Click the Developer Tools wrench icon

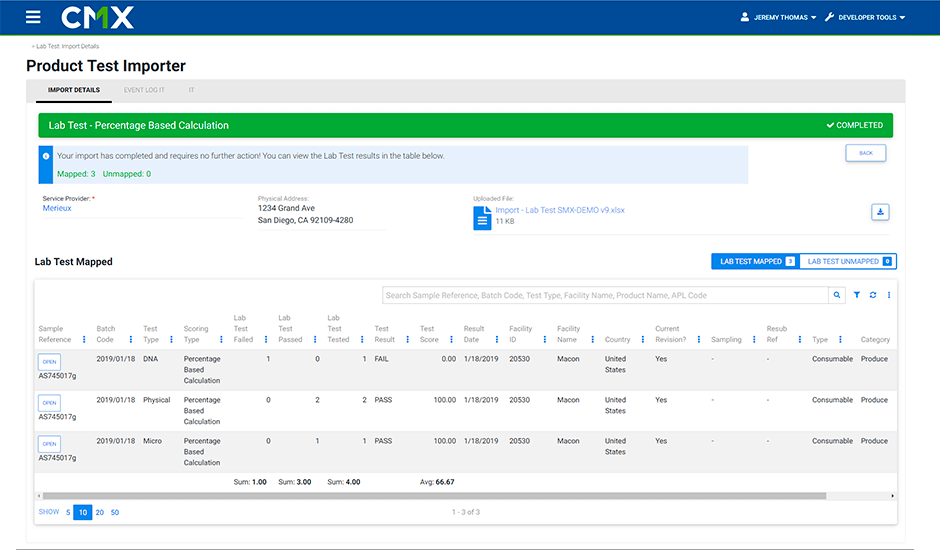pyautogui.click(x=830, y=17)
